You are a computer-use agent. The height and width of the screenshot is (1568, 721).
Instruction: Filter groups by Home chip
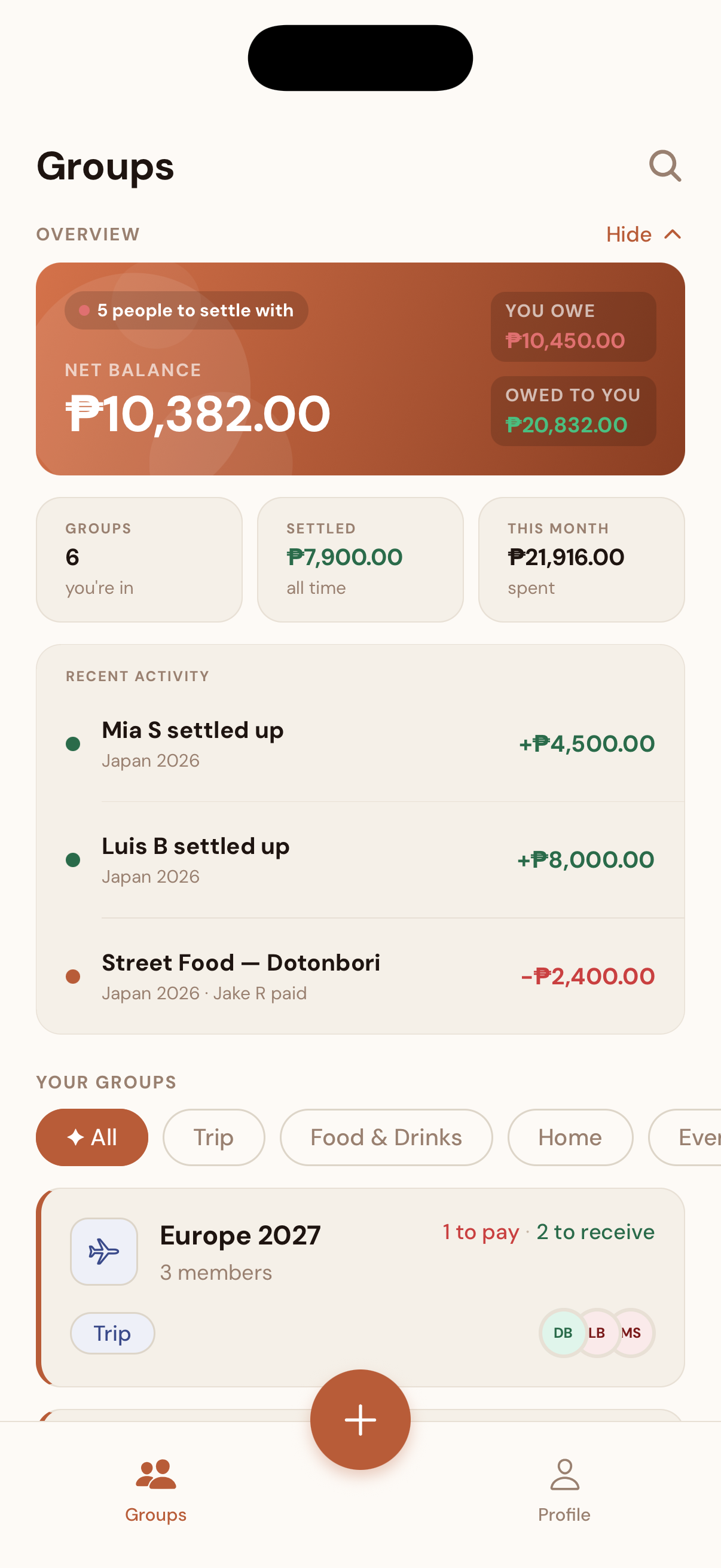tap(570, 1137)
